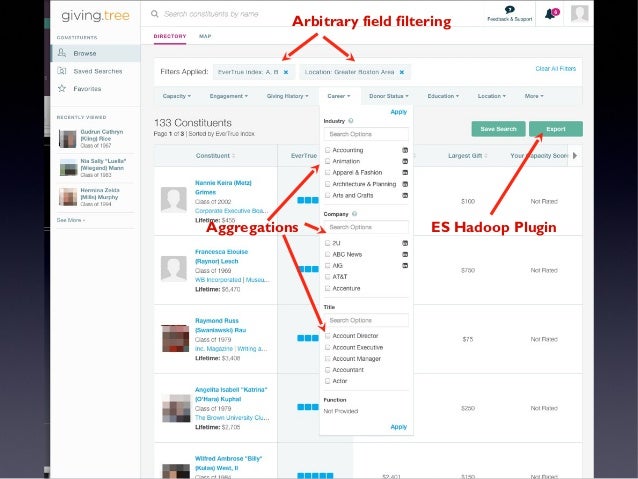
Task: Click the Company Search Options field
Action: click(366, 227)
